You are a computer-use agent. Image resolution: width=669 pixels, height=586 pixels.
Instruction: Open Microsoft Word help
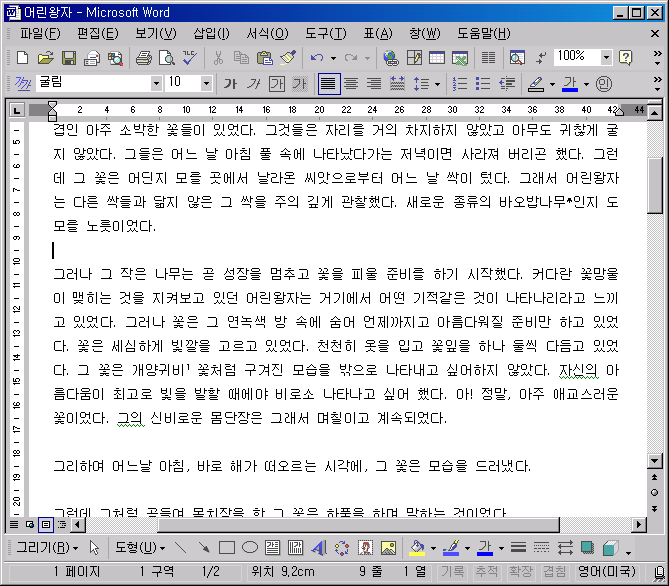[625, 58]
